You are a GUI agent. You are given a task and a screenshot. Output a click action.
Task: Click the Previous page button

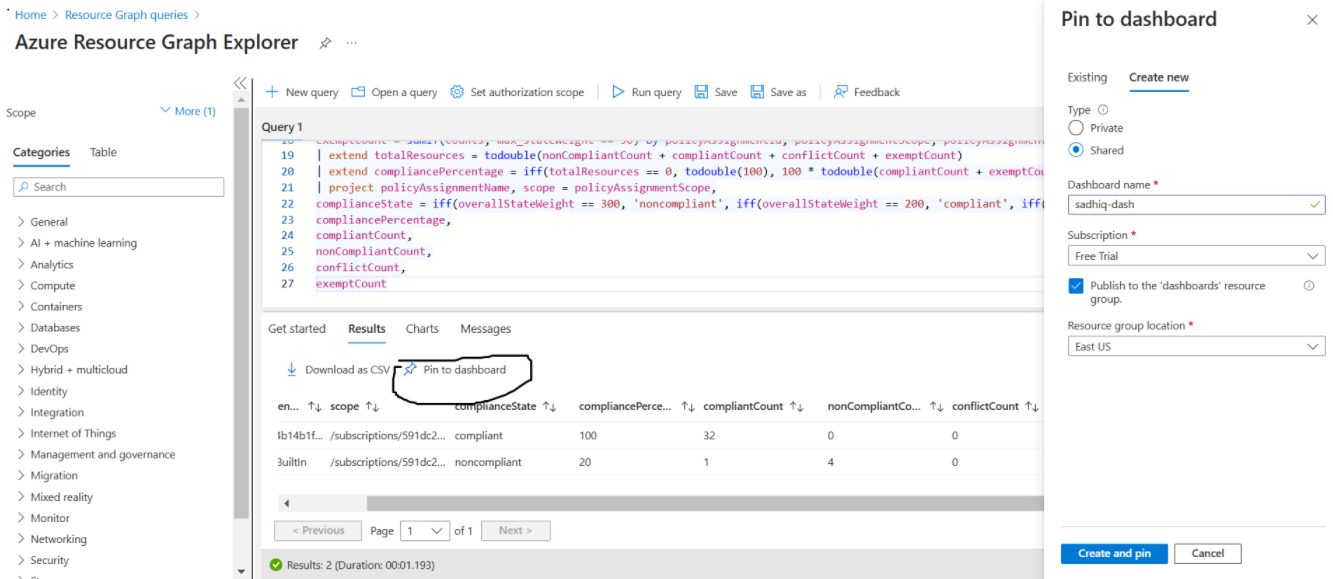click(317, 531)
